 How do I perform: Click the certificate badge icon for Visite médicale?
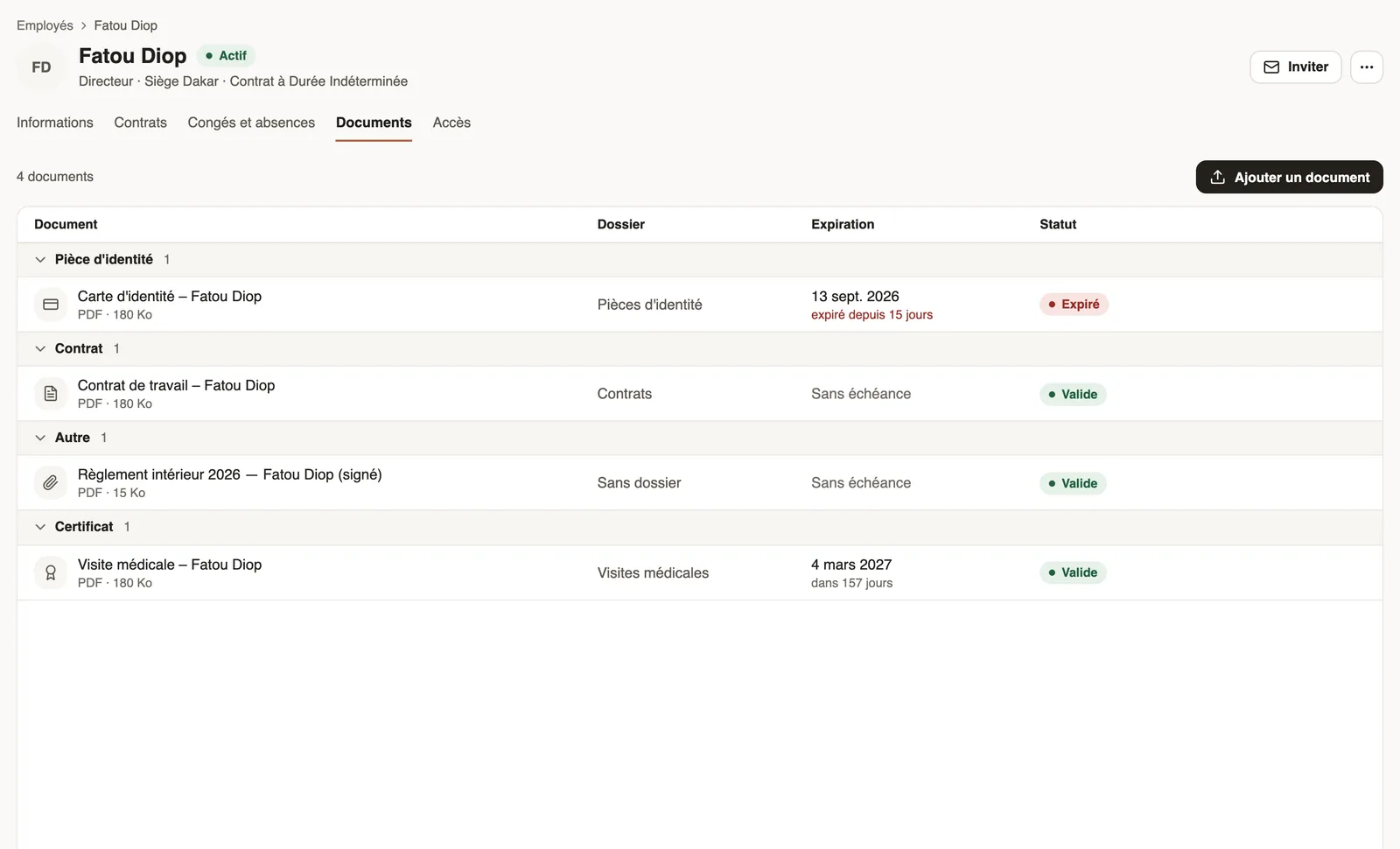click(x=51, y=572)
